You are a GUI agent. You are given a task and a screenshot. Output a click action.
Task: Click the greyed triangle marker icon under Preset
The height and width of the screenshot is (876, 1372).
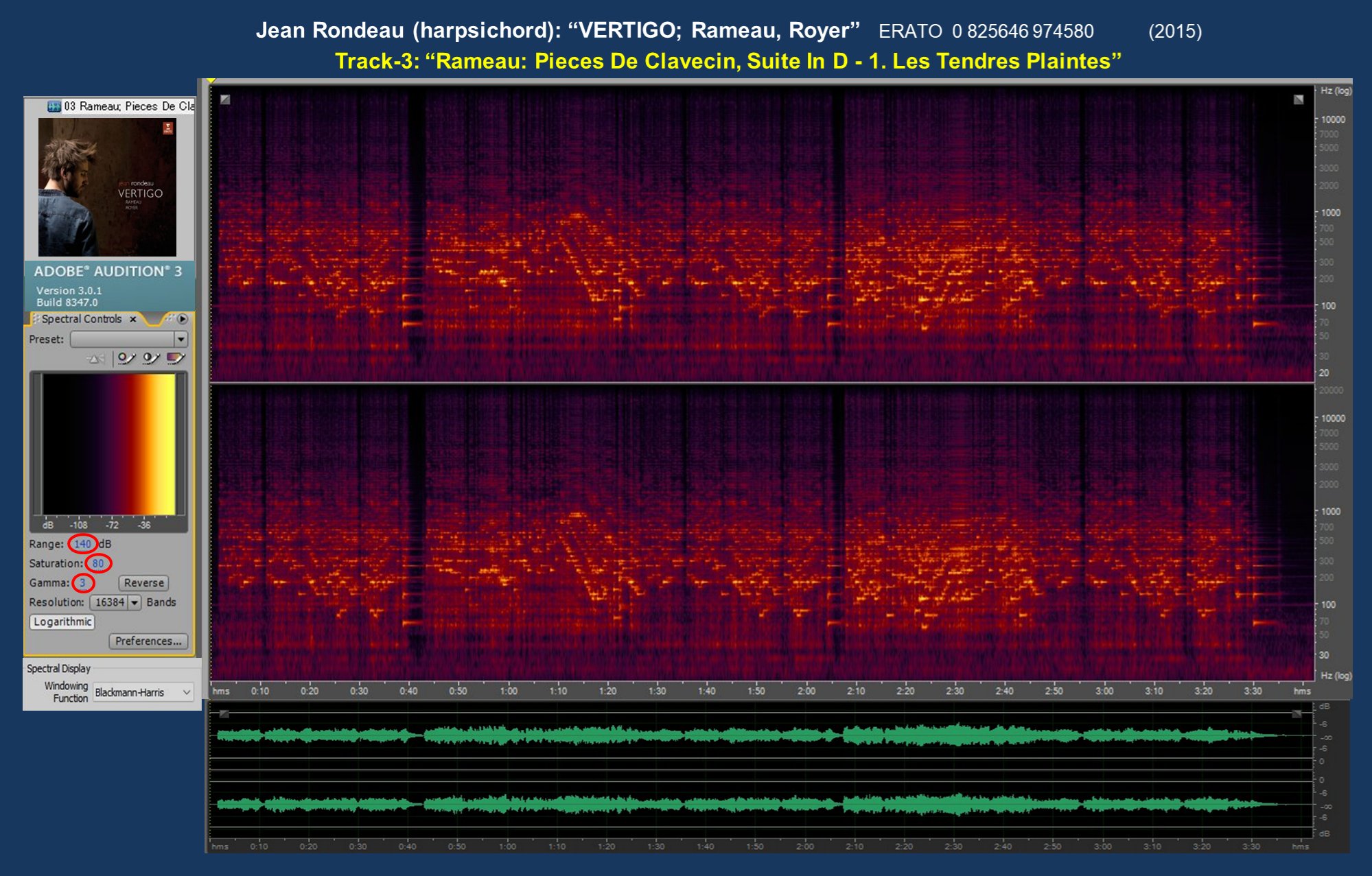tap(96, 358)
